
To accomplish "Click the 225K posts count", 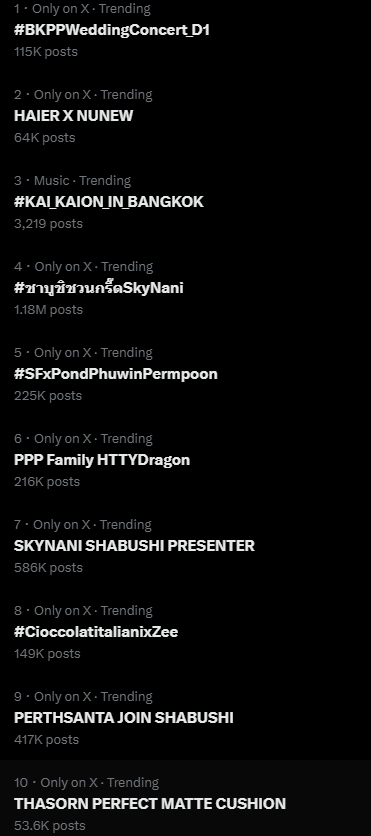I will (x=47, y=396).
